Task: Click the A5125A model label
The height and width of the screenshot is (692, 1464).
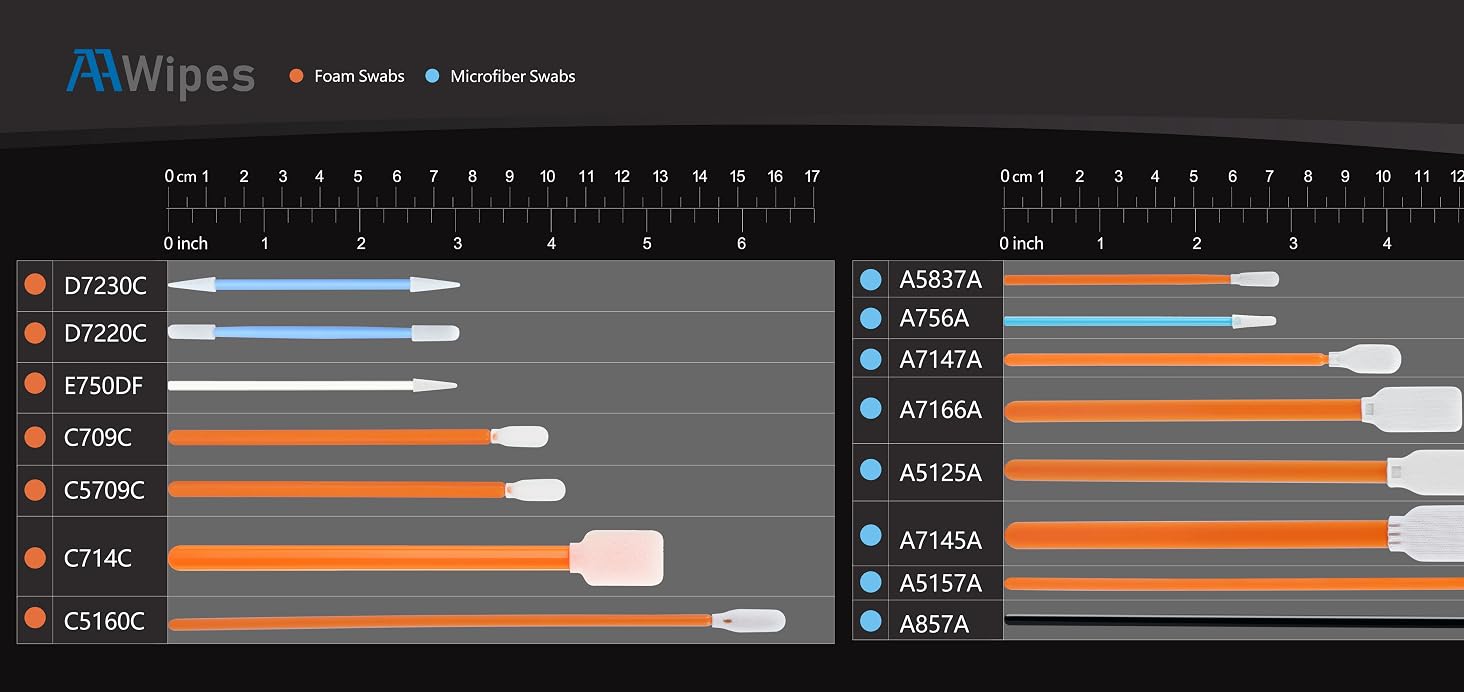Action: pos(940,473)
